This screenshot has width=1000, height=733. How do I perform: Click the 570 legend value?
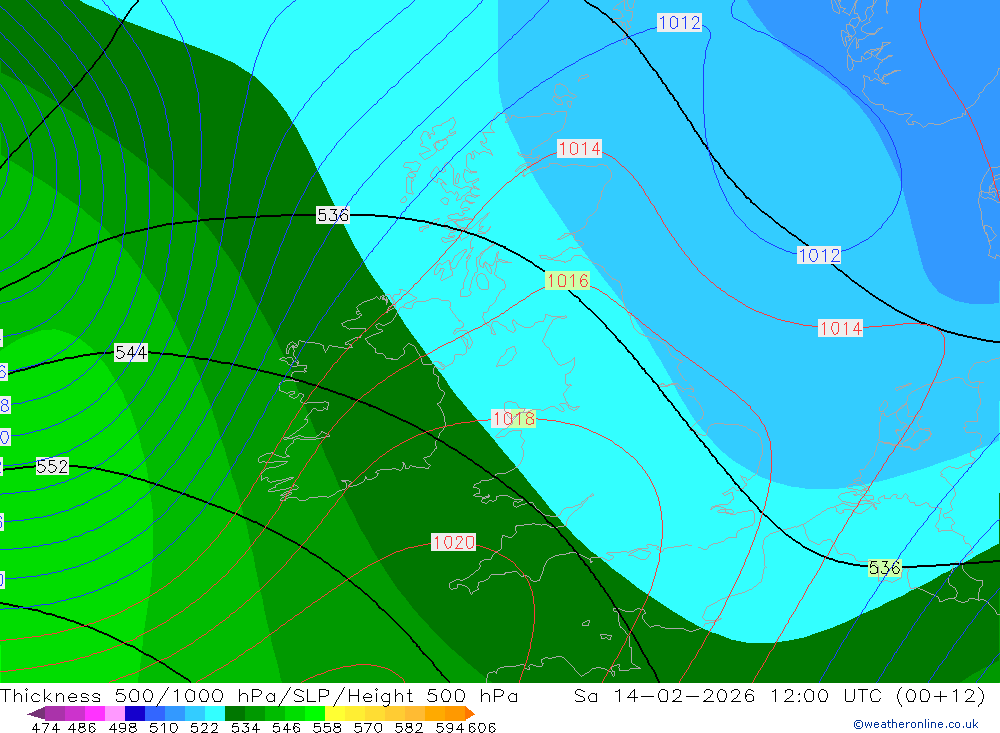click(367, 727)
